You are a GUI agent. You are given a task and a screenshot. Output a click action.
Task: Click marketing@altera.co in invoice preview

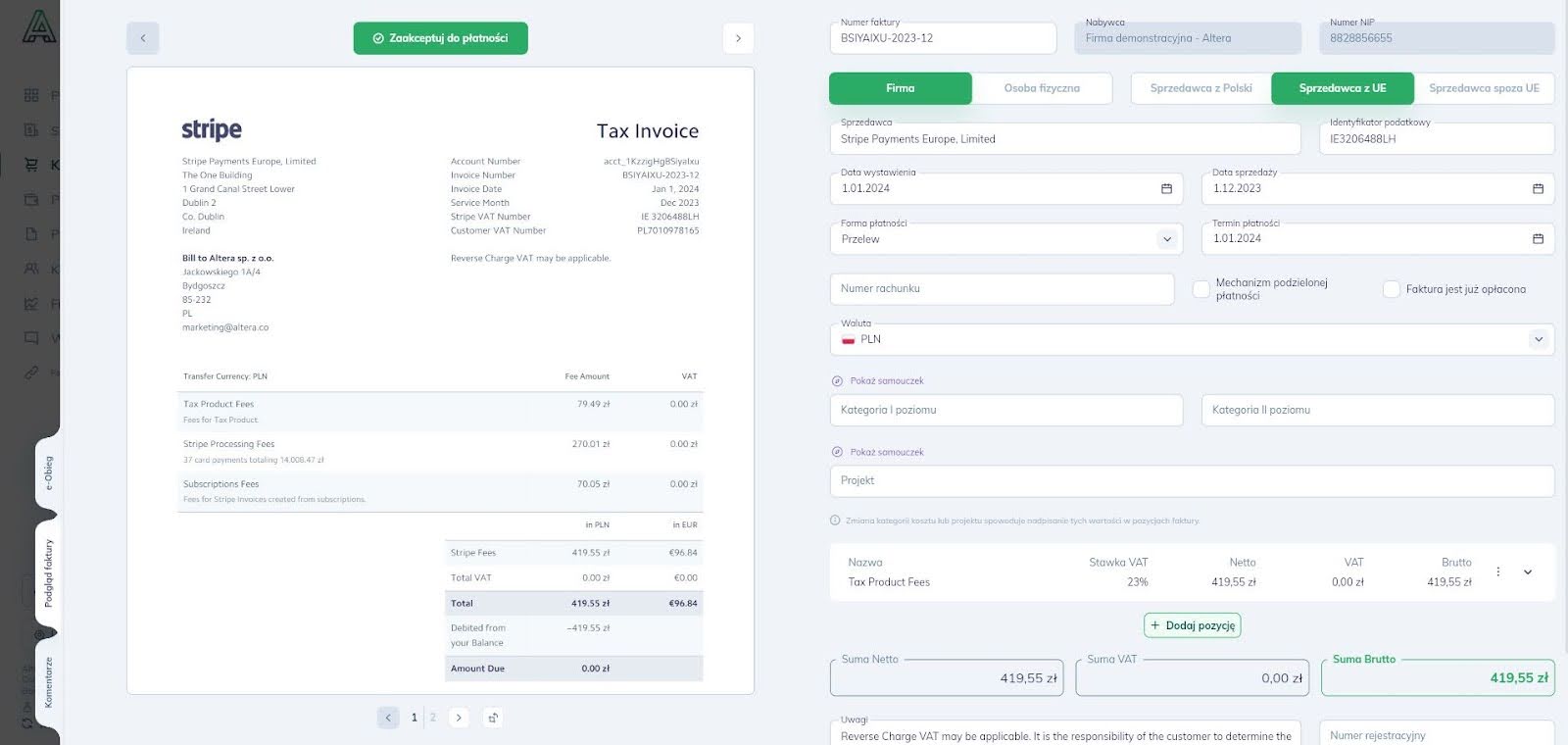[225, 327]
